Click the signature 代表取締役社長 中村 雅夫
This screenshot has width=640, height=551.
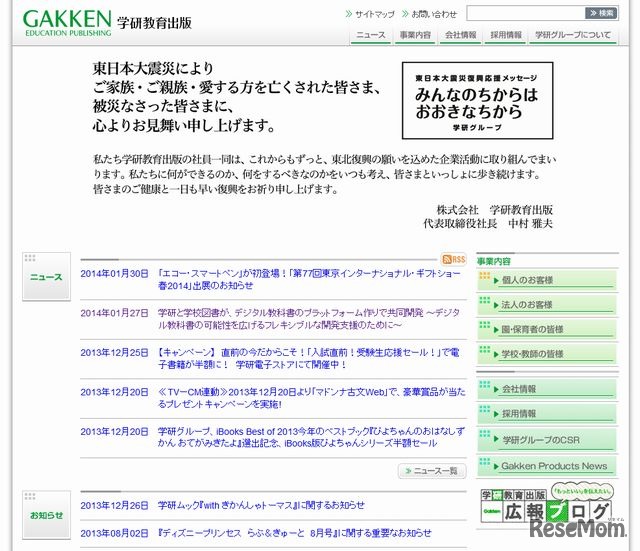488,224
